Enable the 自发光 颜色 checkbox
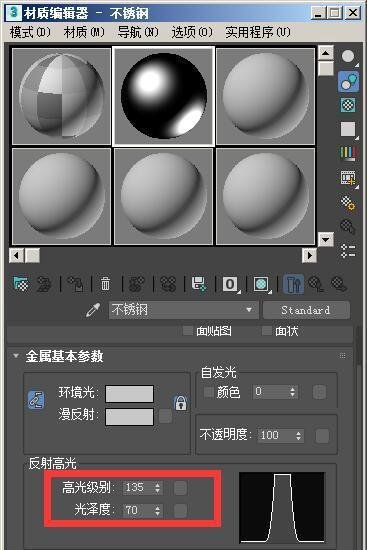This screenshot has height=550, width=367. pyautogui.click(x=209, y=392)
